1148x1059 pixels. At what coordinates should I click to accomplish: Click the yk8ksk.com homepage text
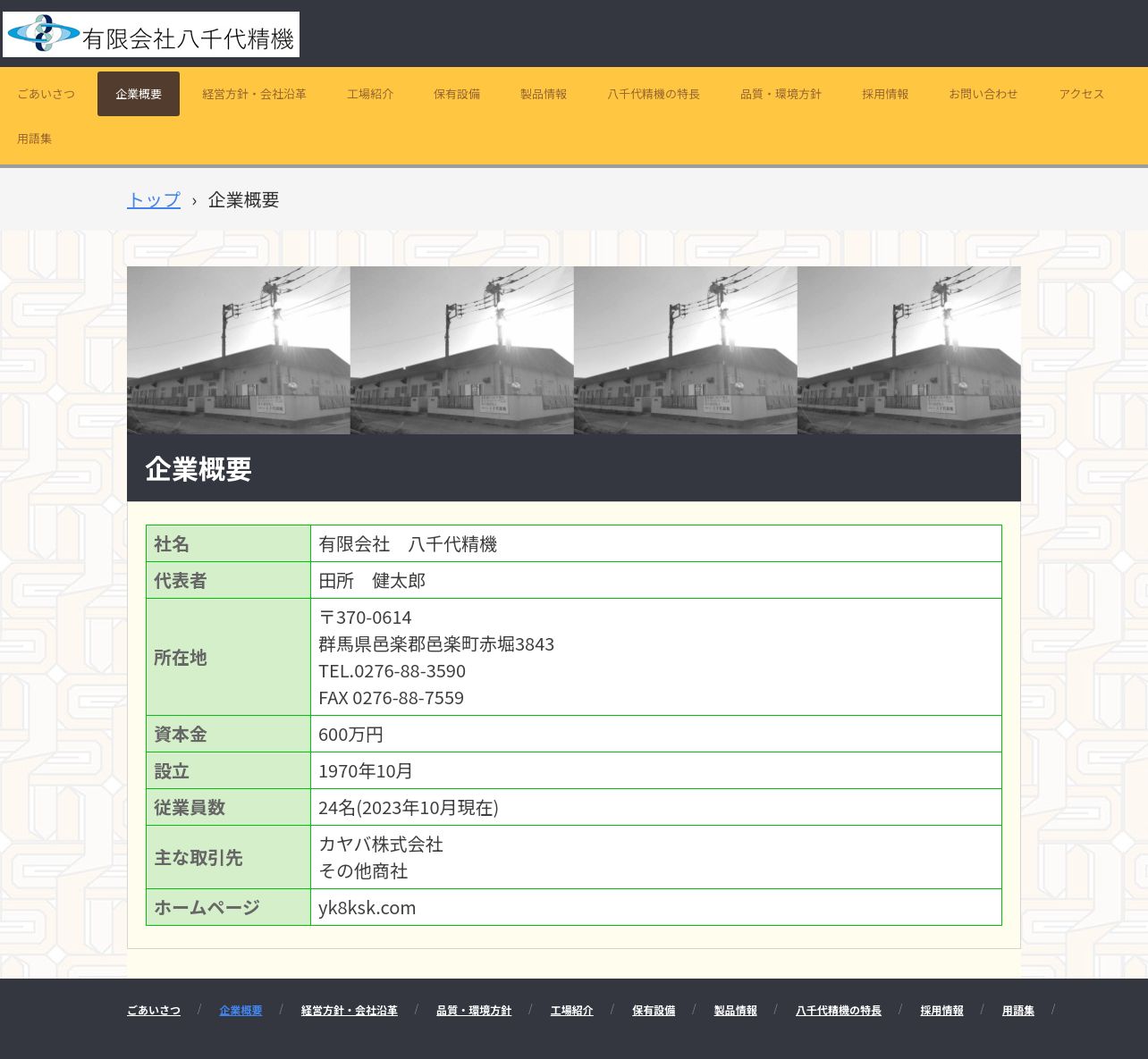[x=367, y=908]
